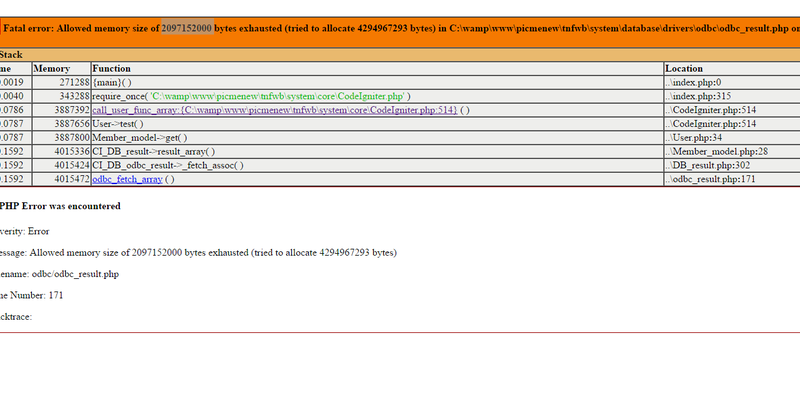Click memory value 3887392
The height and width of the screenshot is (419, 800).
click(x=72, y=110)
